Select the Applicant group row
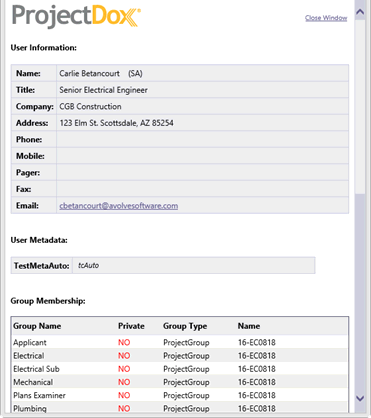Viewport: 371px width, 418px height. tap(180, 342)
